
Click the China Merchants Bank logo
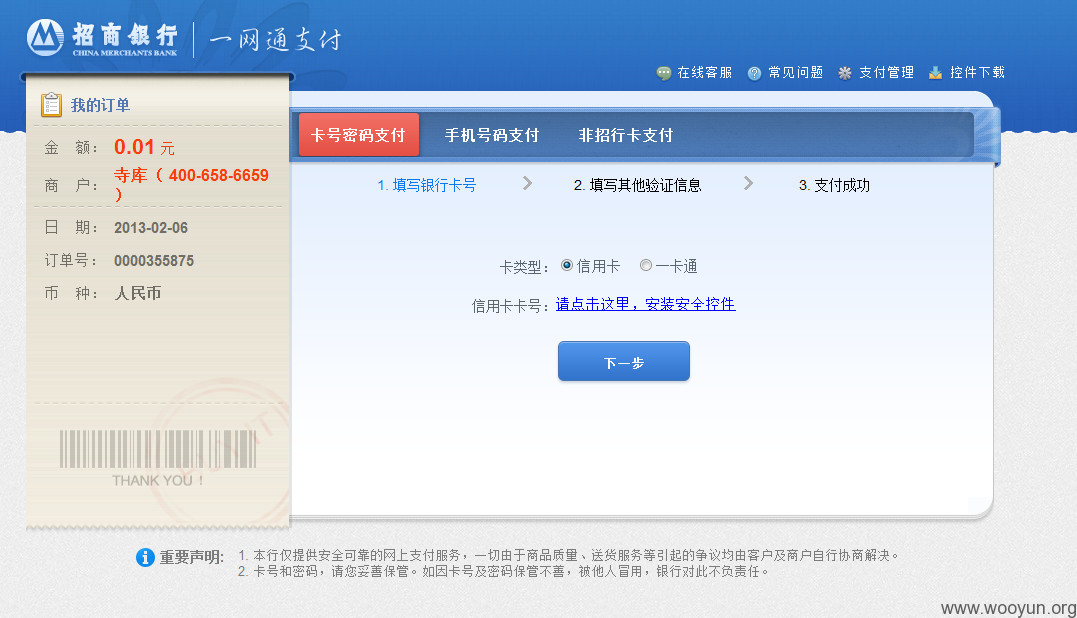[103, 38]
